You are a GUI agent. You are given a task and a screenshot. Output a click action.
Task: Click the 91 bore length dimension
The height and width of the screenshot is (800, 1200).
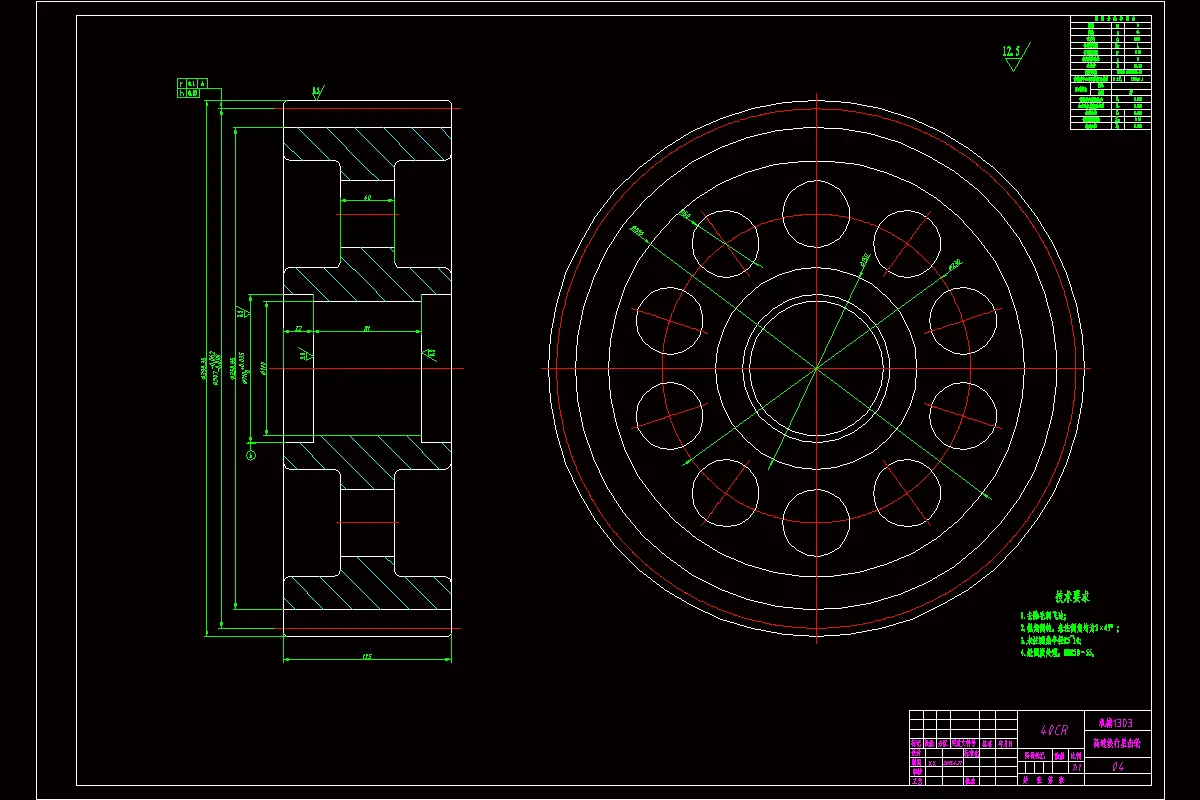coord(367,327)
